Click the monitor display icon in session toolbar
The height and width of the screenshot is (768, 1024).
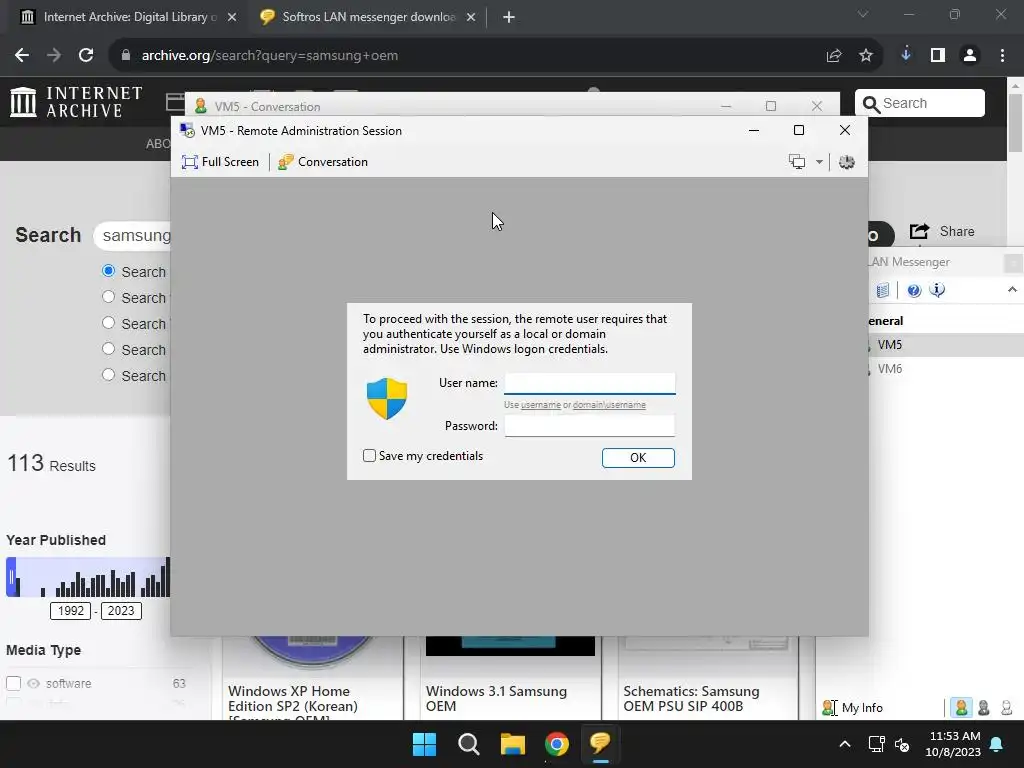[797, 162]
